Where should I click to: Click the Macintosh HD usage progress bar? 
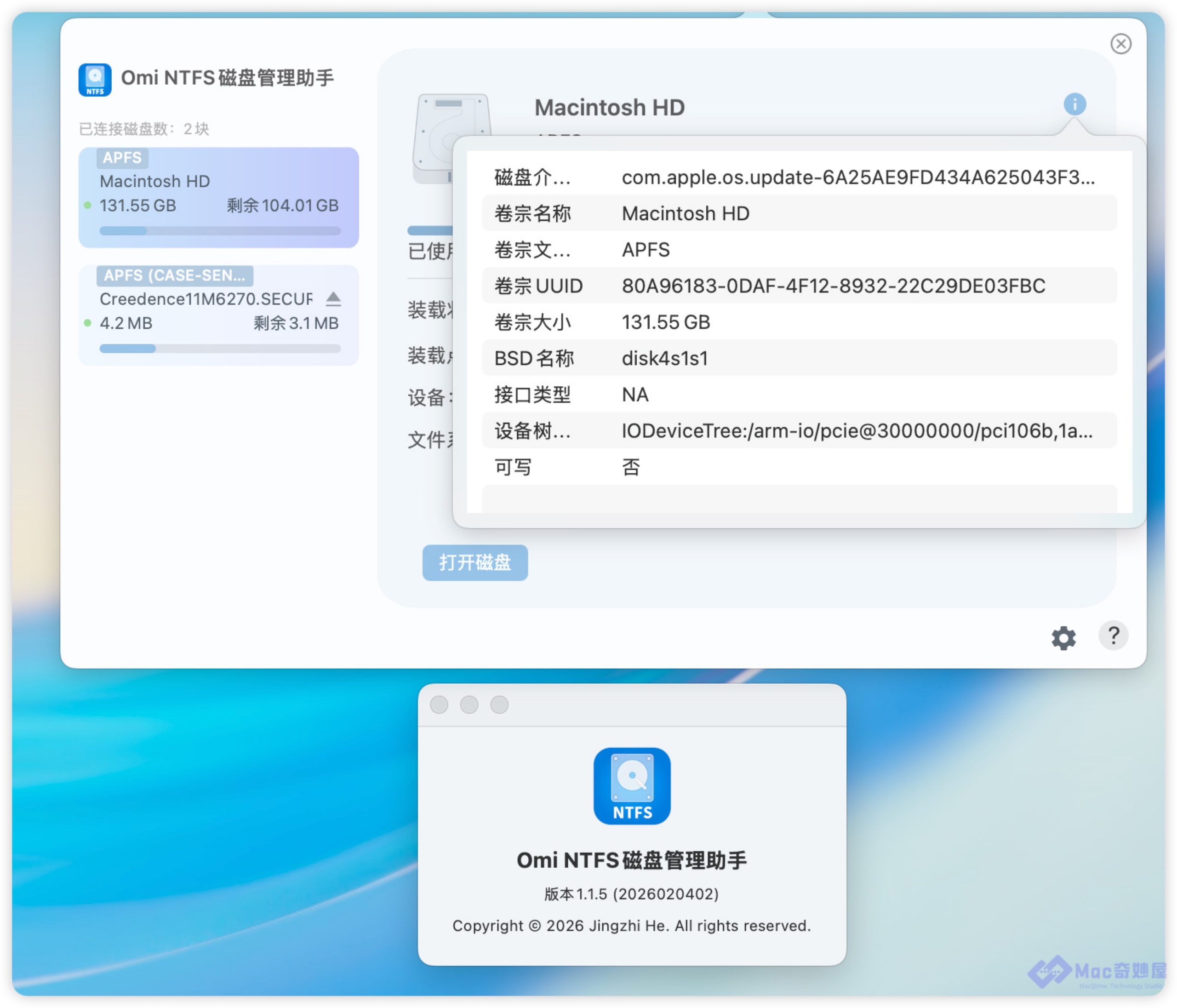point(219,231)
